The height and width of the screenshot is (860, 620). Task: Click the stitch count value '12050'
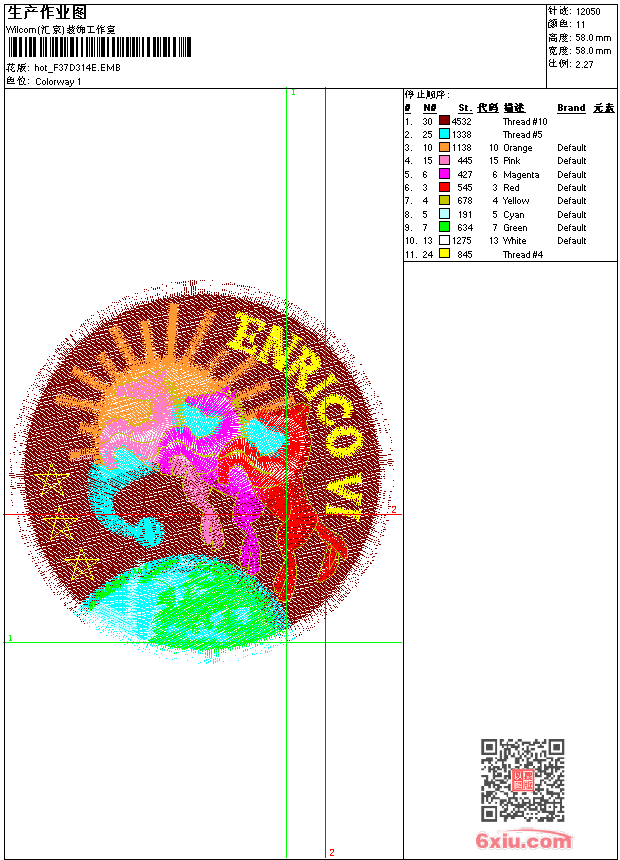[x=588, y=12]
